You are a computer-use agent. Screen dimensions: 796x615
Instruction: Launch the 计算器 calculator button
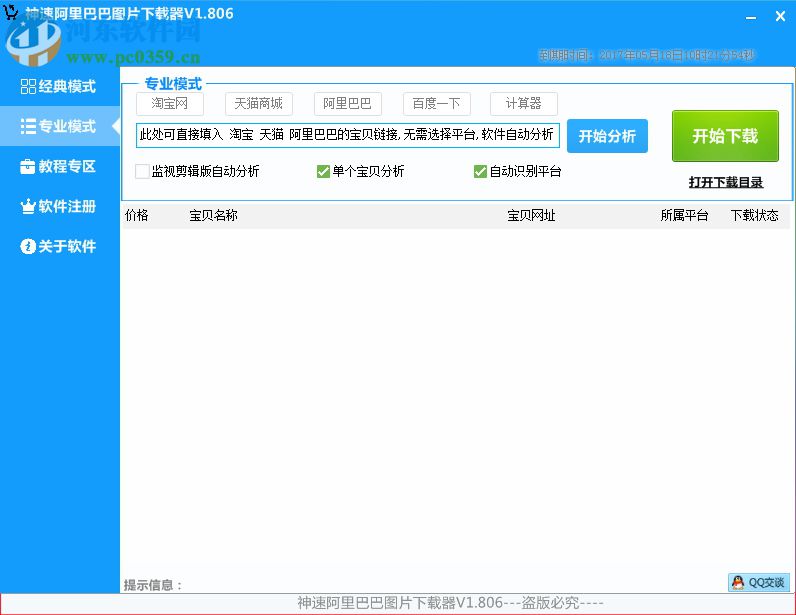[x=523, y=104]
